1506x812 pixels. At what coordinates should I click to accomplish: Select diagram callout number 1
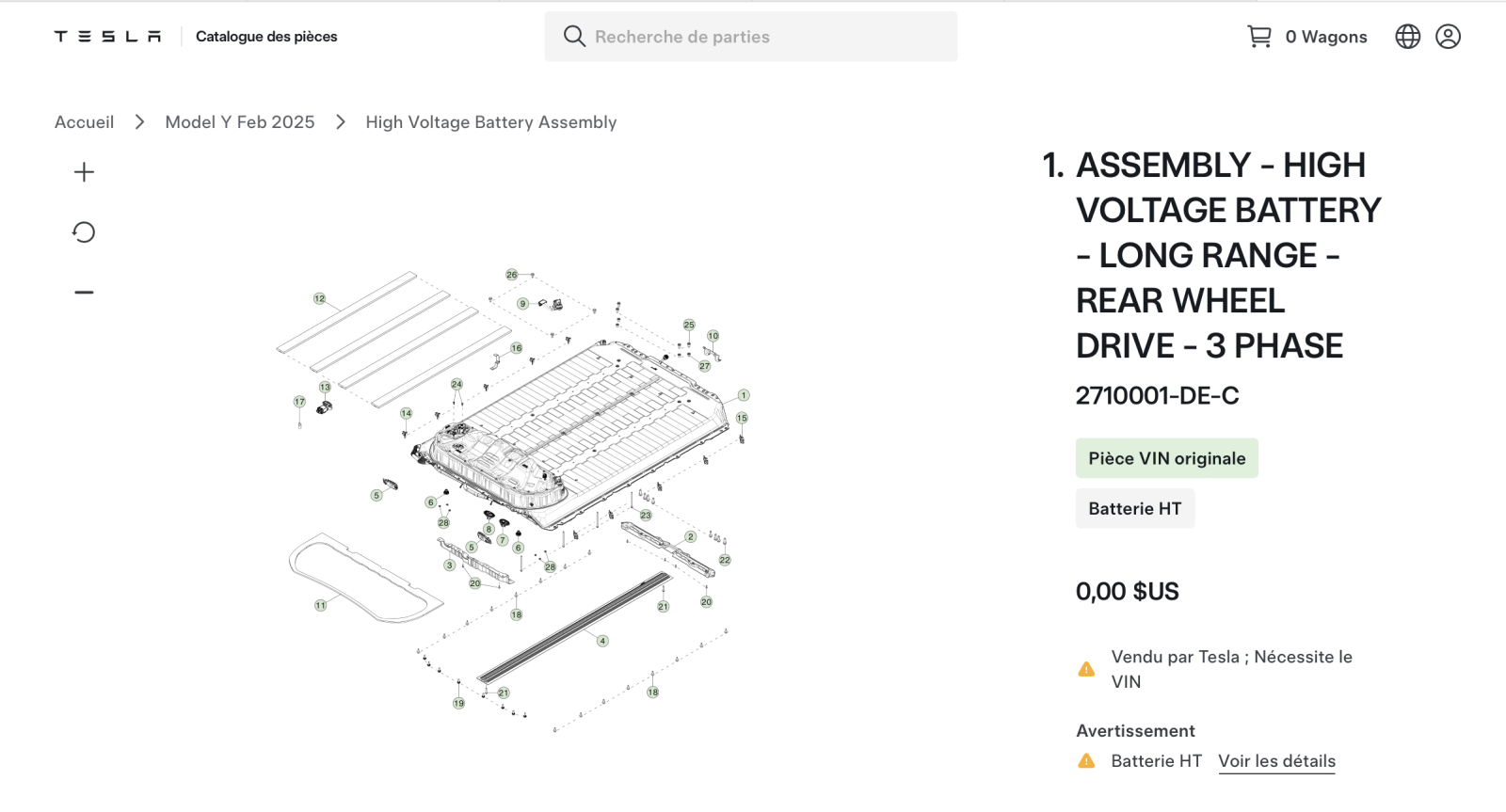[x=744, y=396]
